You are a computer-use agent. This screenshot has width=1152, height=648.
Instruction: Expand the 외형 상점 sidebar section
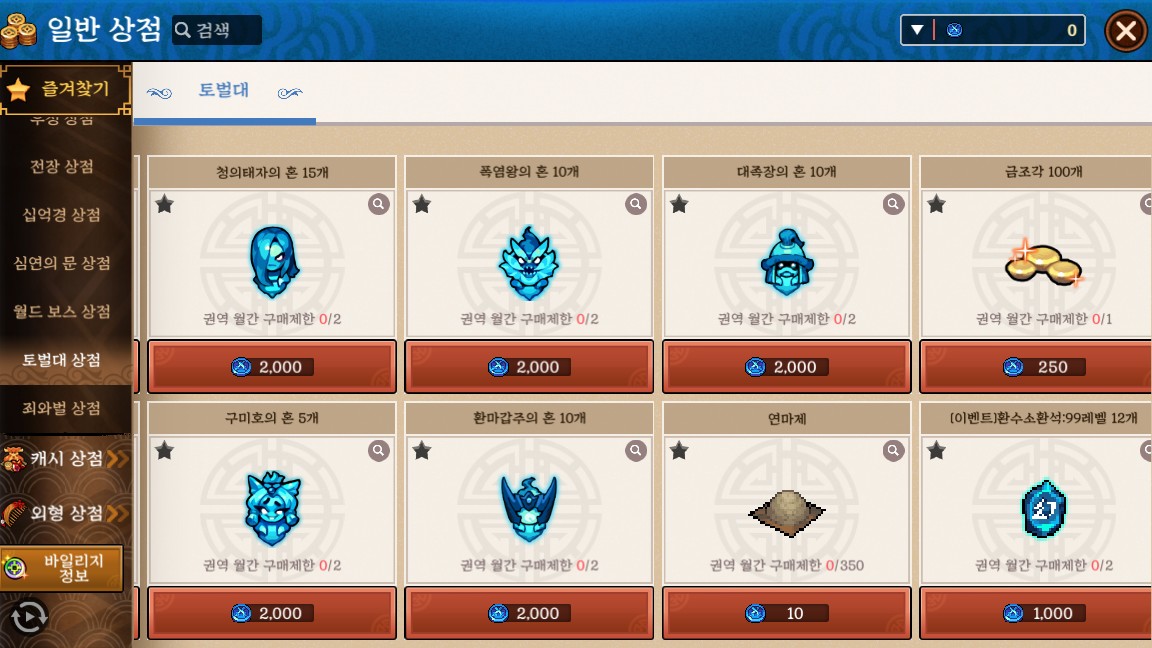[65, 513]
